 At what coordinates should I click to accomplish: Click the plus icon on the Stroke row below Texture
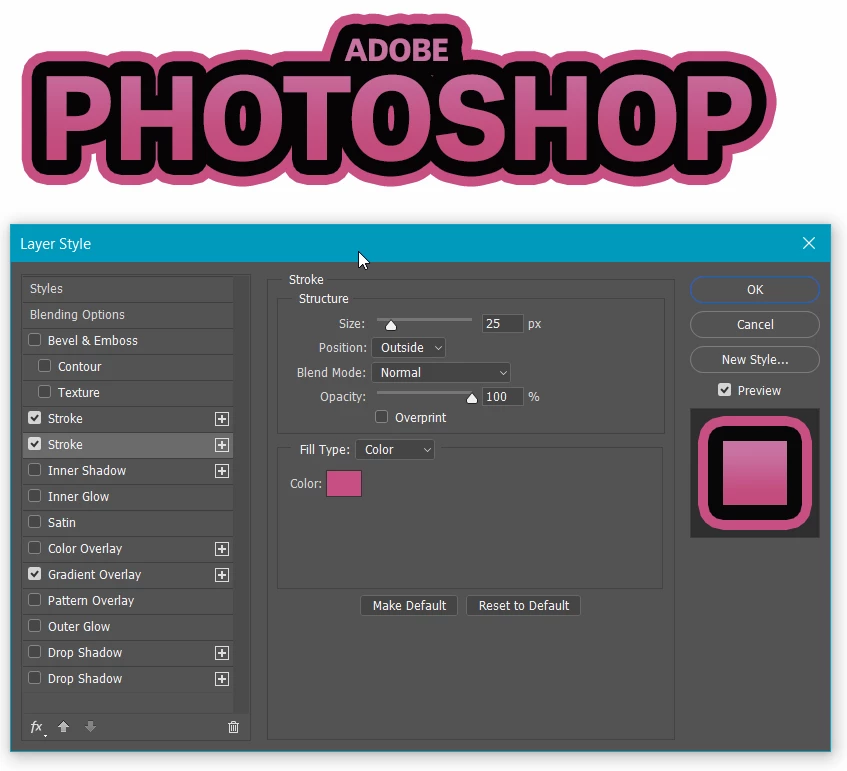click(221, 419)
